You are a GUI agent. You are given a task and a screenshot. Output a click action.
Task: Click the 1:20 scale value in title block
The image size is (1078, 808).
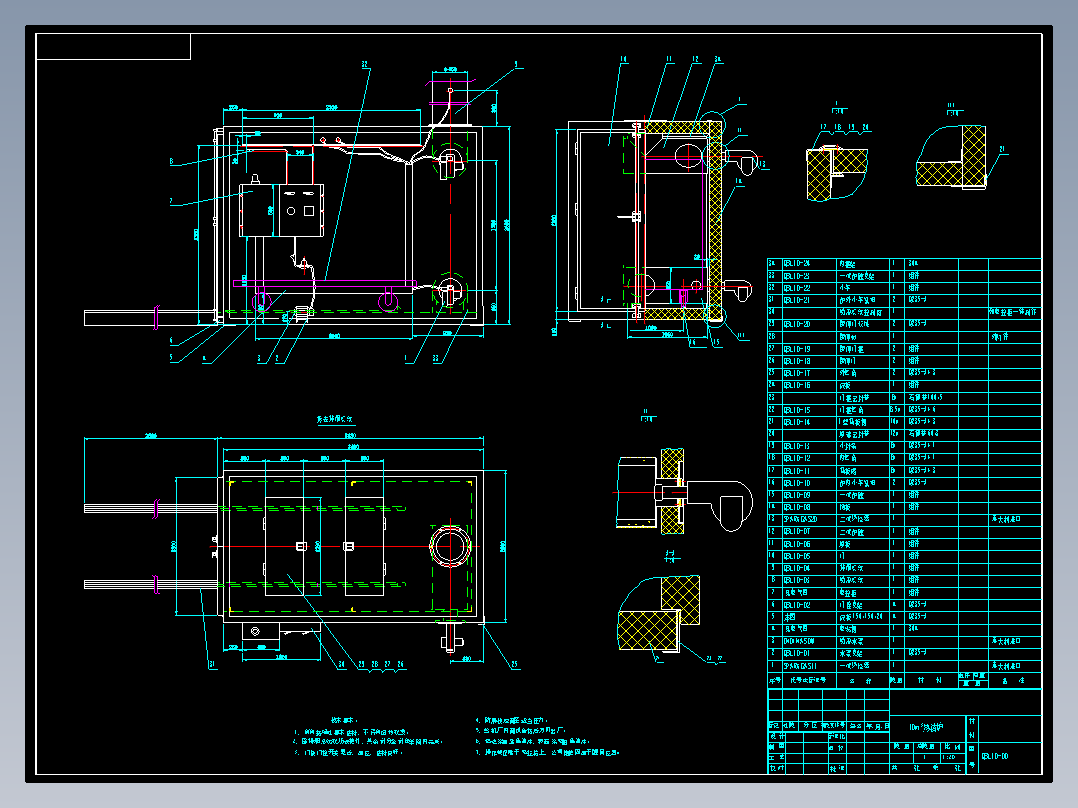click(x=949, y=757)
